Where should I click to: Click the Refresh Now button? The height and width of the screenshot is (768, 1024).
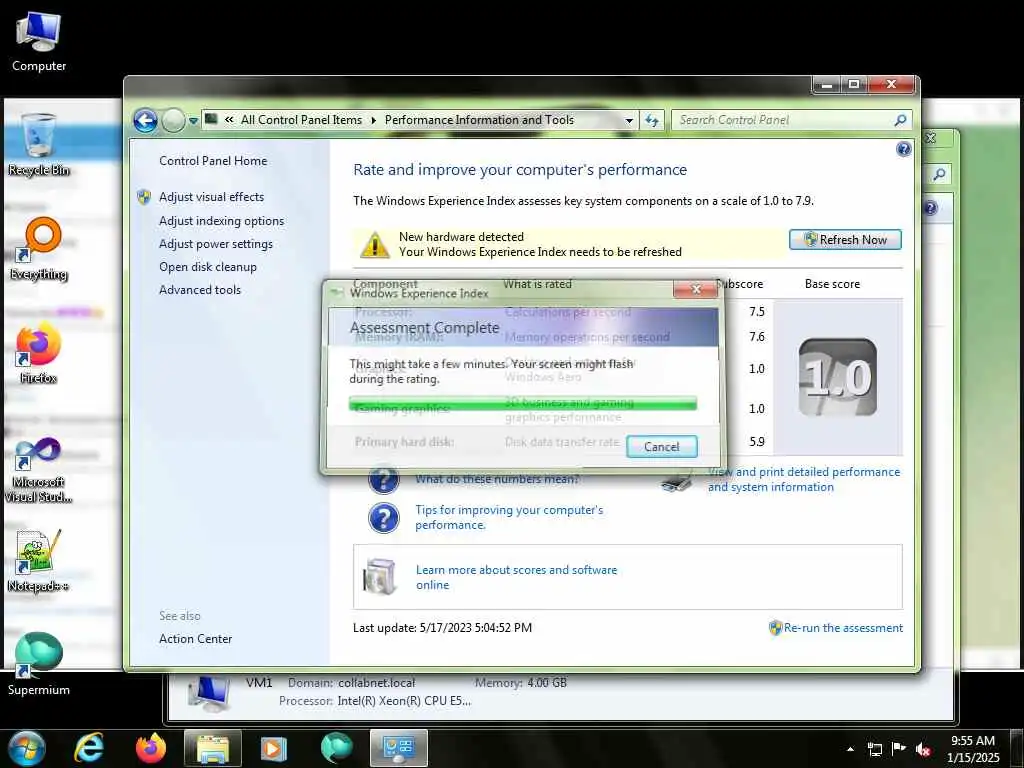(845, 240)
